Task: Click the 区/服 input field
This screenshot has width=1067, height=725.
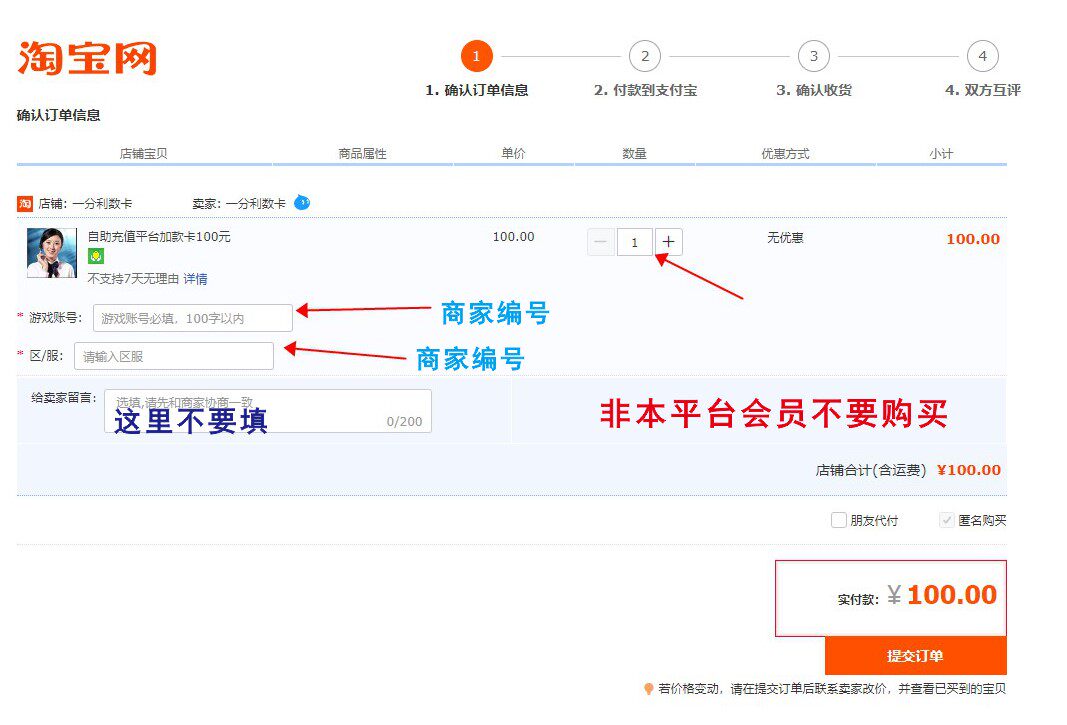Action: tap(174, 356)
